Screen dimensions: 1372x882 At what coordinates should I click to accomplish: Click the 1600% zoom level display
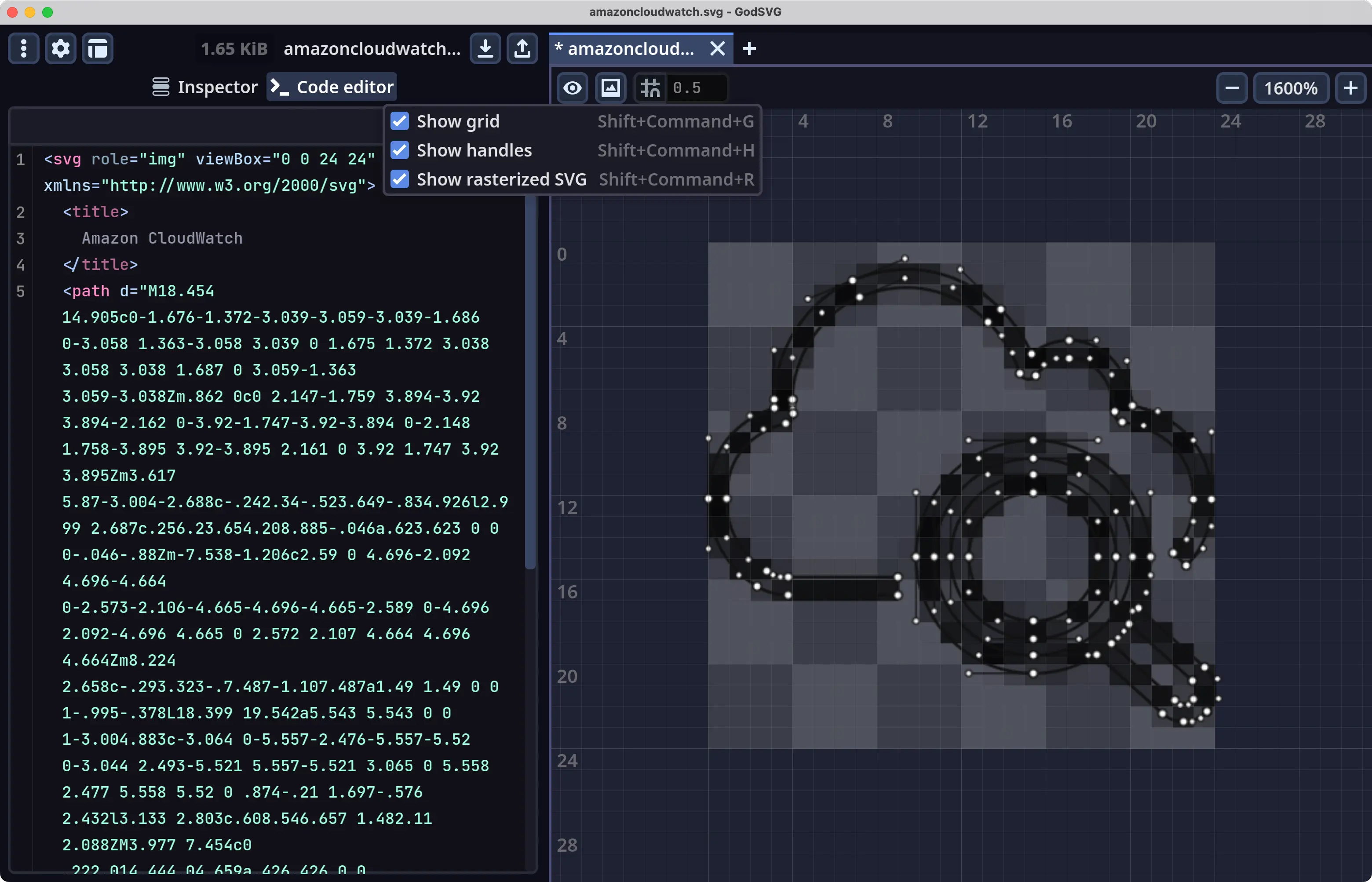1291,87
